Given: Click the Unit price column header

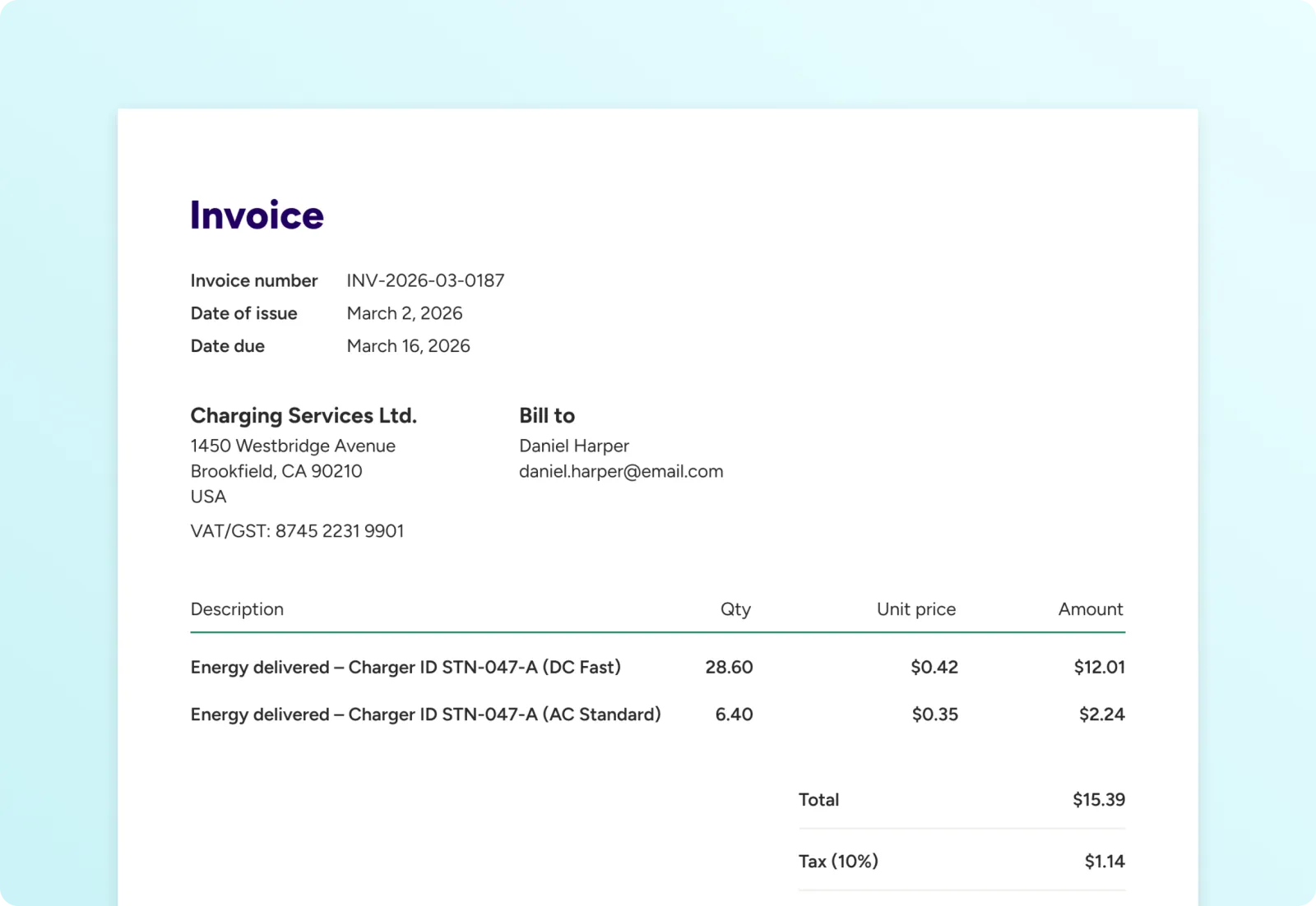Looking at the screenshot, I should coord(915,609).
